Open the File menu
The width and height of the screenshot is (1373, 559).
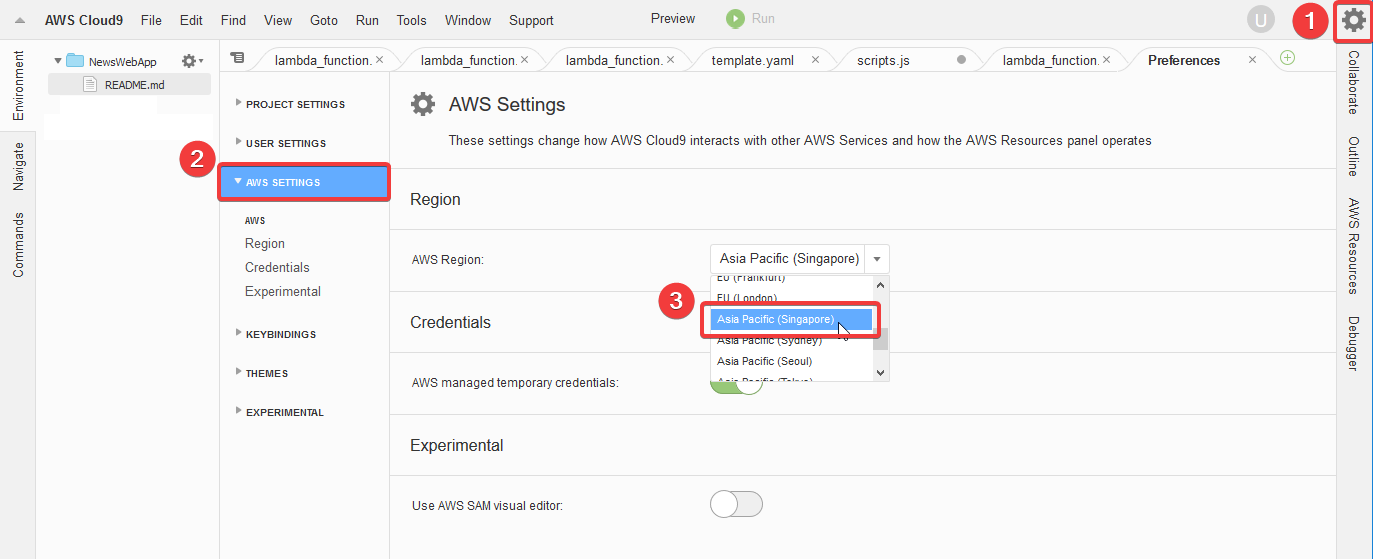click(151, 20)
